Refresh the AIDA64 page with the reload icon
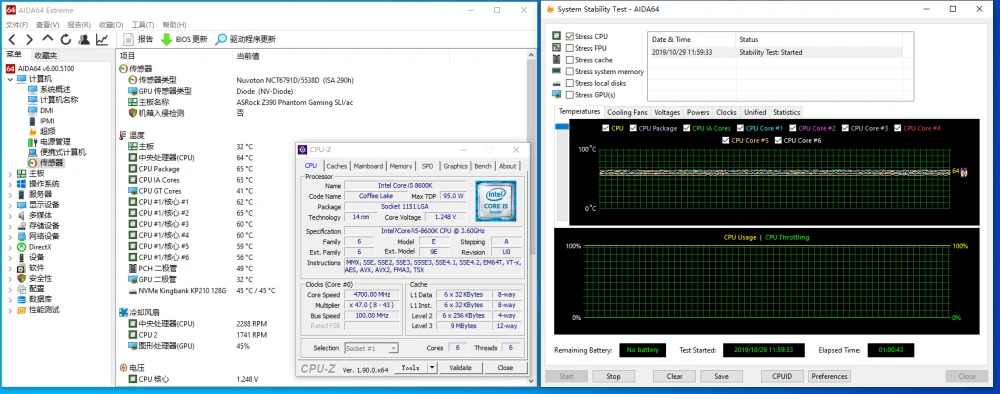This screenshot has width=1000, height=394. tap(66, 40)
